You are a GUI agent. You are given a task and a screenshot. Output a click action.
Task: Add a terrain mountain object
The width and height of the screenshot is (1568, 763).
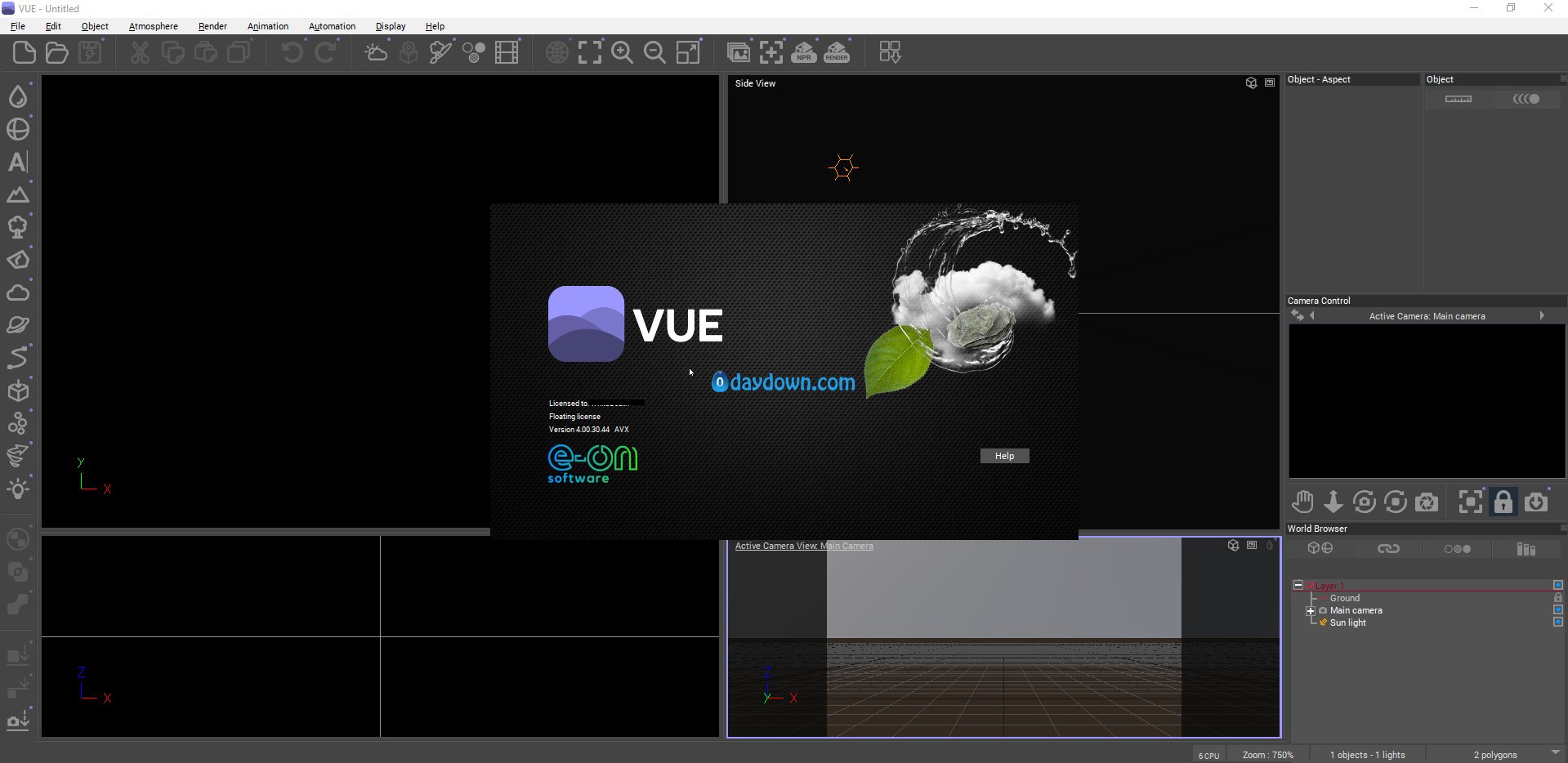18,194
